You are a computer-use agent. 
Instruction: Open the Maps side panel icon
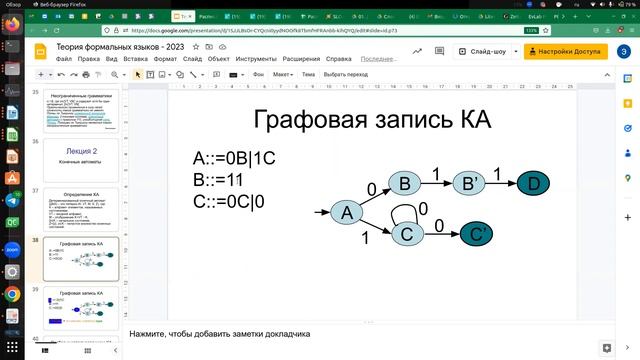tap(628, 178)
